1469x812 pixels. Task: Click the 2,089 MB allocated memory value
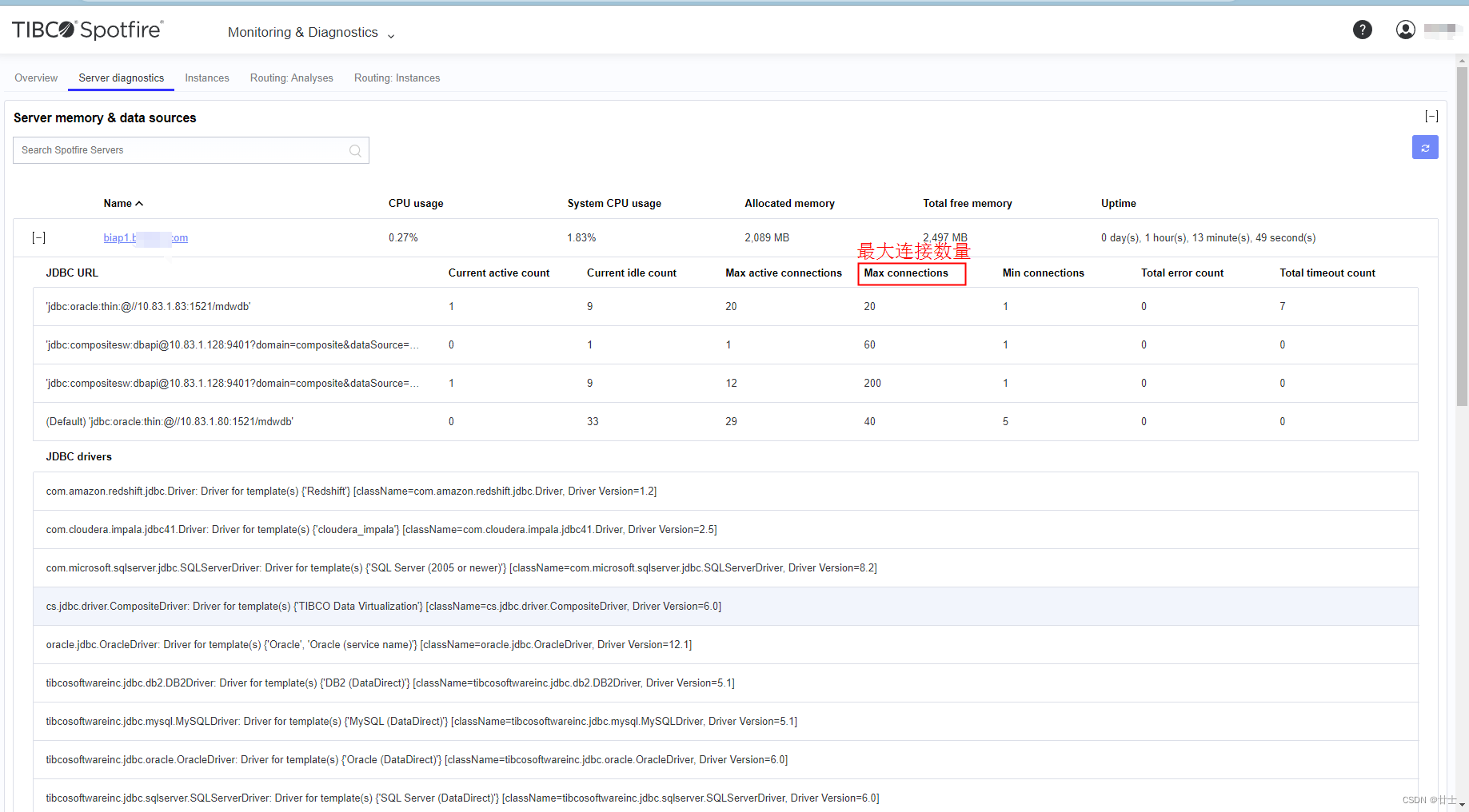tap(767, 238)
